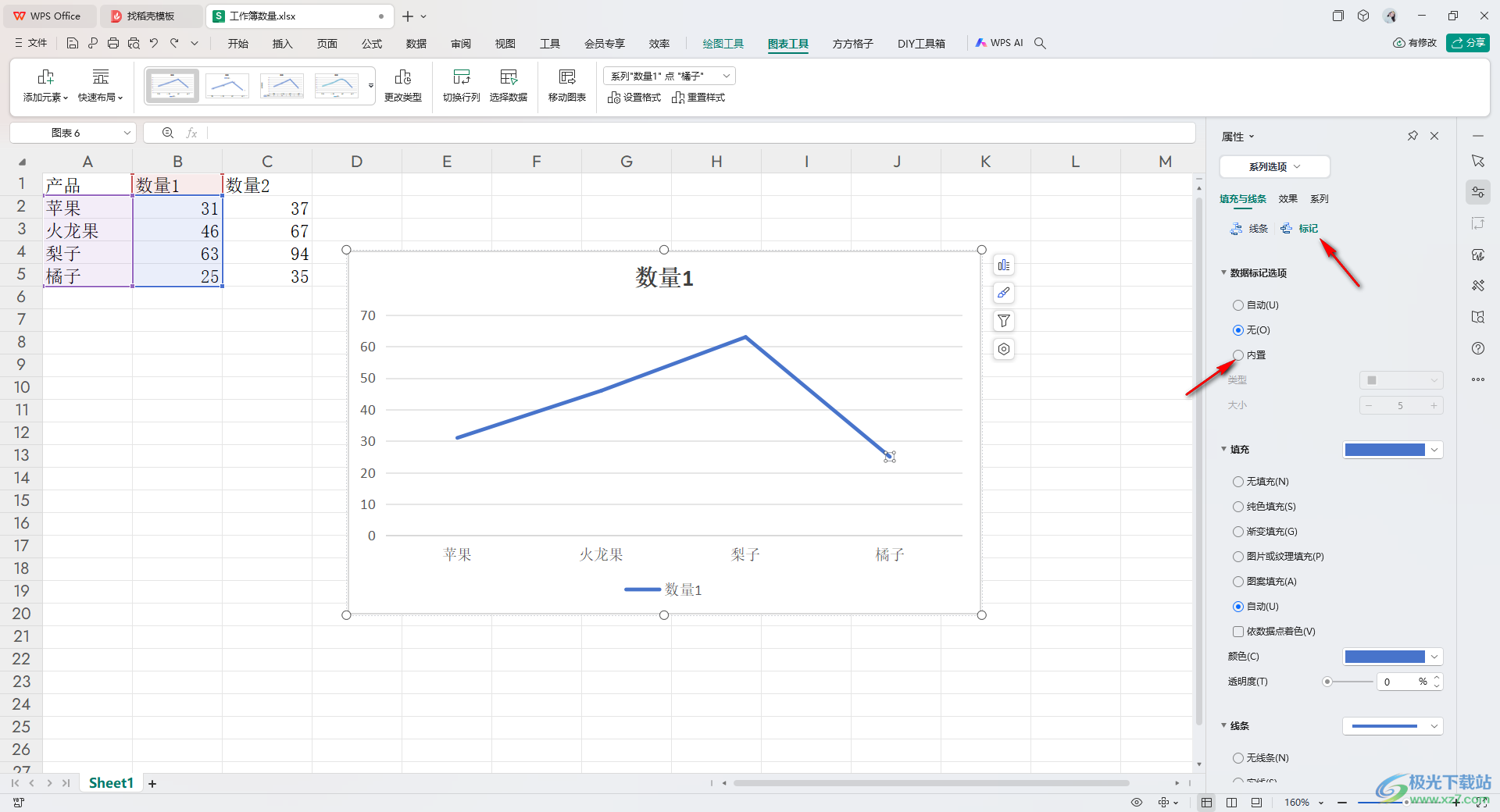Open the Formulas (公式) tab
Screen dimensions: 1500x812
pyautogui.click(x=372, y=44)
